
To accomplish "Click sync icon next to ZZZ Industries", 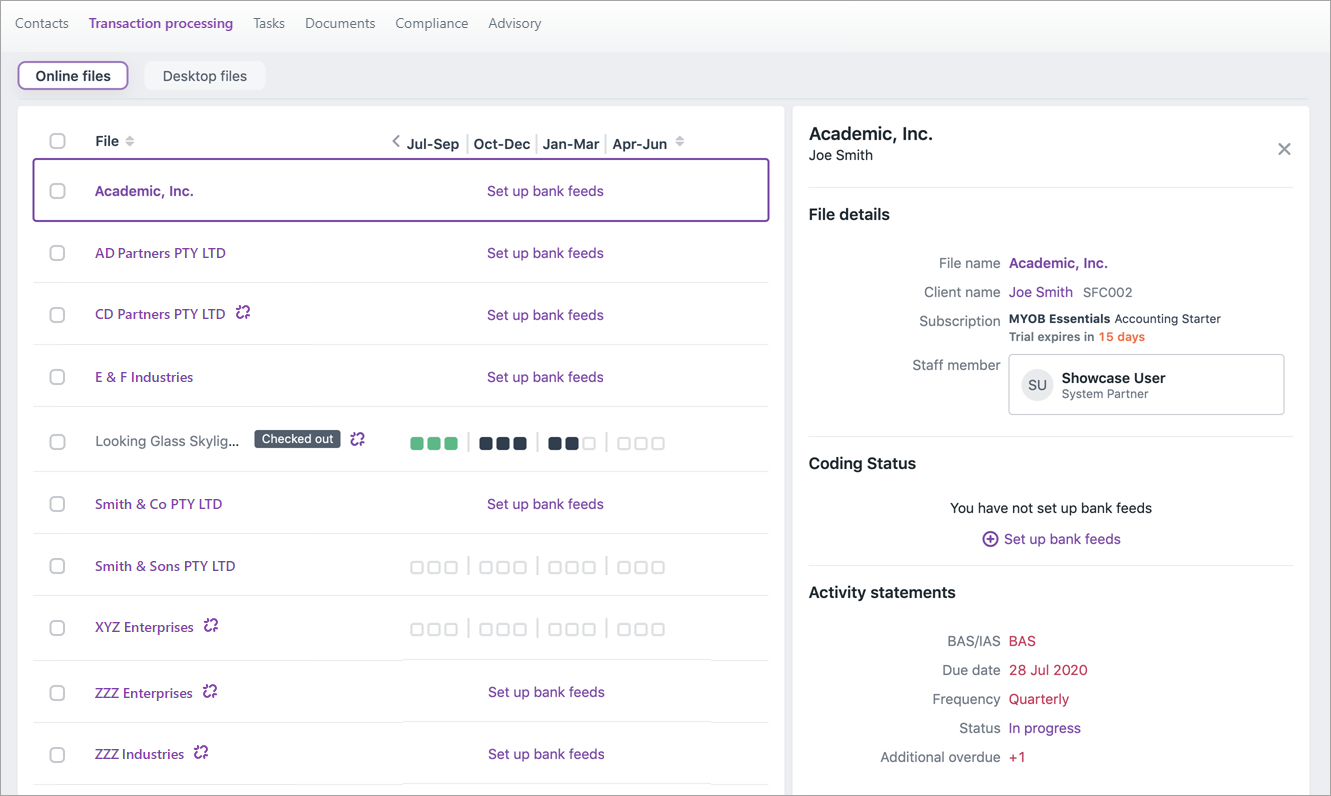I will click(x=201, y=753).
